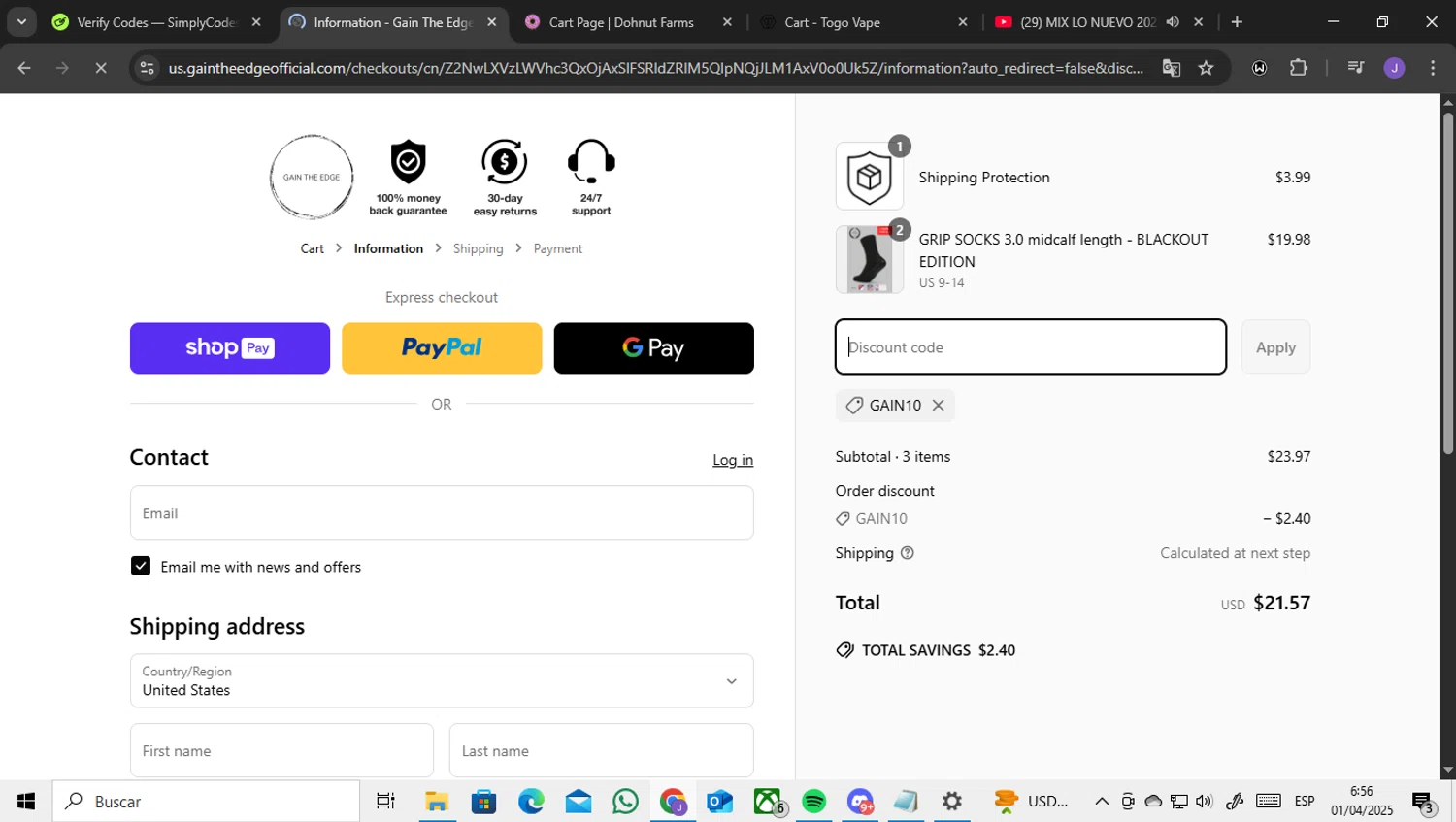Remove the GAIN10 discount tag
Viewport: 1456px width, 822px height.
[x=938, y=406]
